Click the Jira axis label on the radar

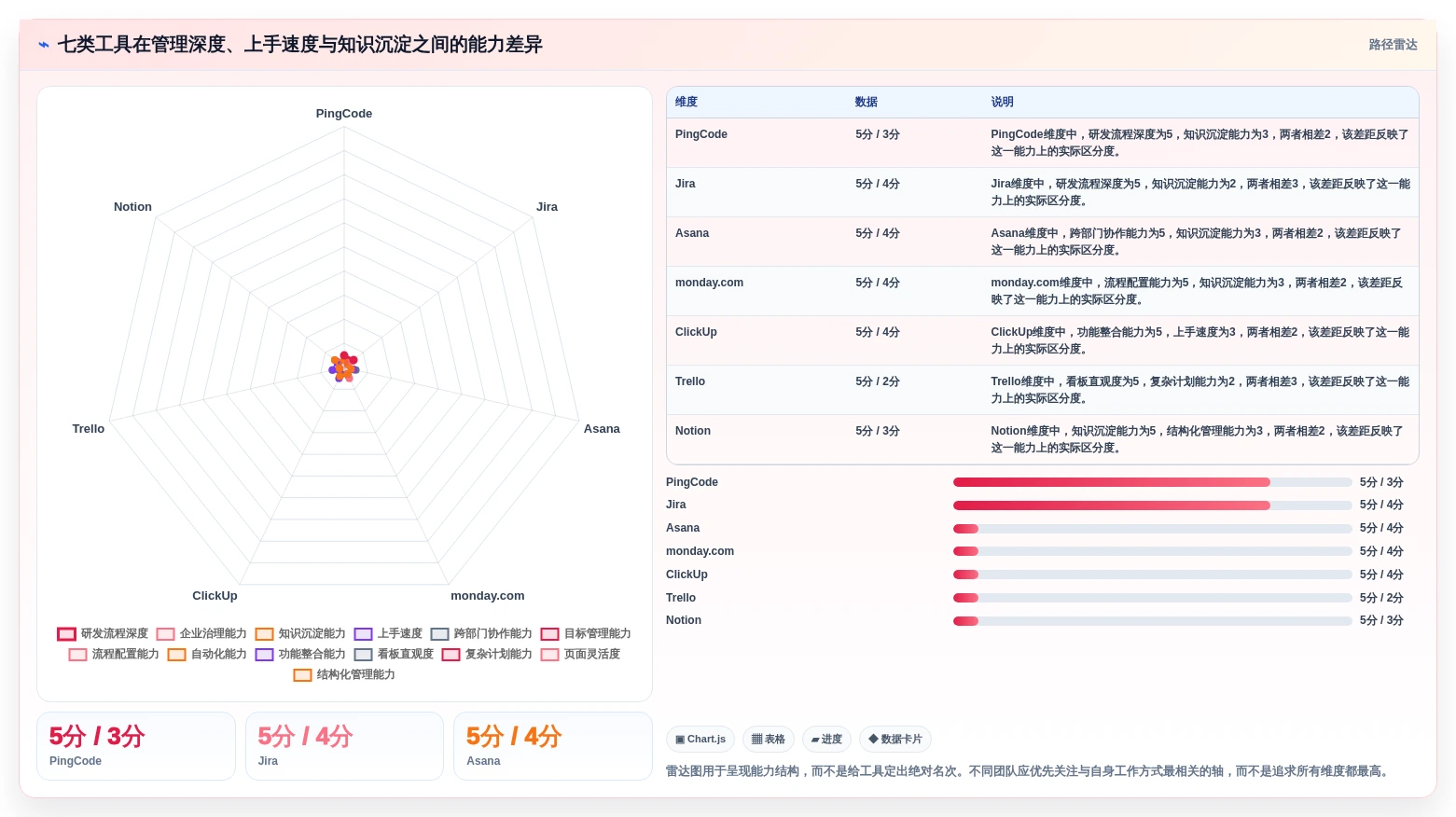pyautogui.click(x=547, y=207)
